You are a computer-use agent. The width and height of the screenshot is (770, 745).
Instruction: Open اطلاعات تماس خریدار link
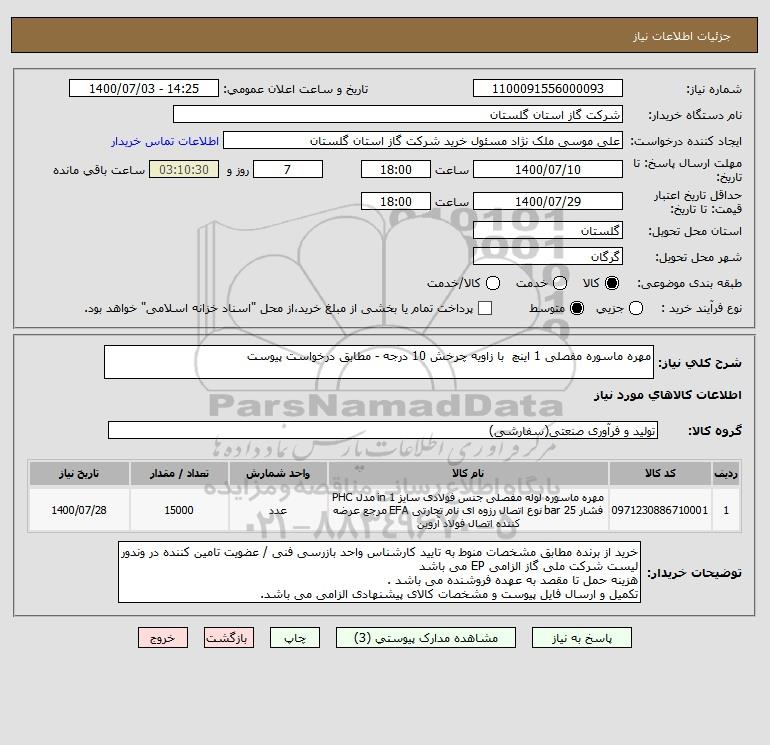click(x=165, y=141)
